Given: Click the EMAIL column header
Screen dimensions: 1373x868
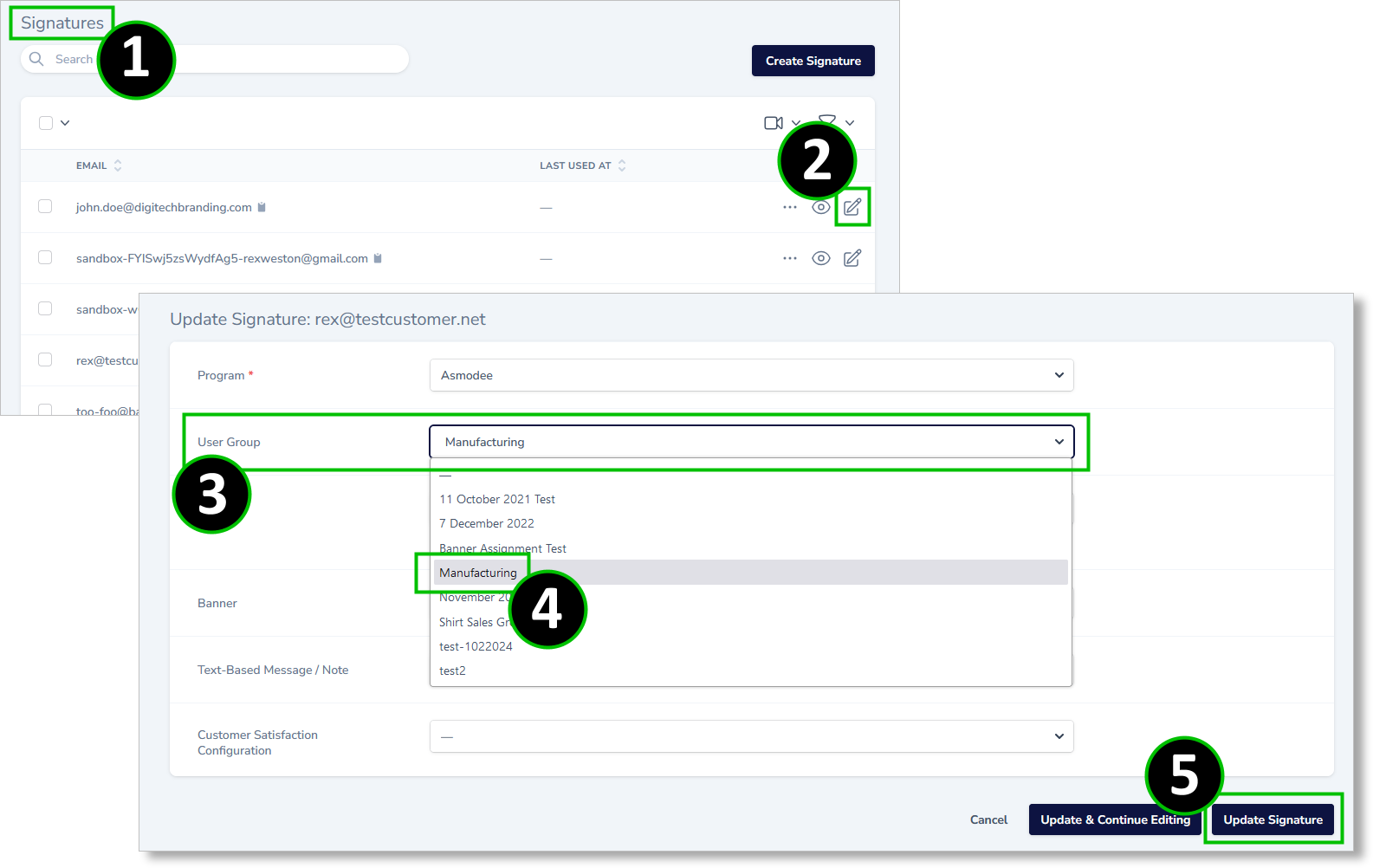Looking at the screenshot, I should point(92,165).
